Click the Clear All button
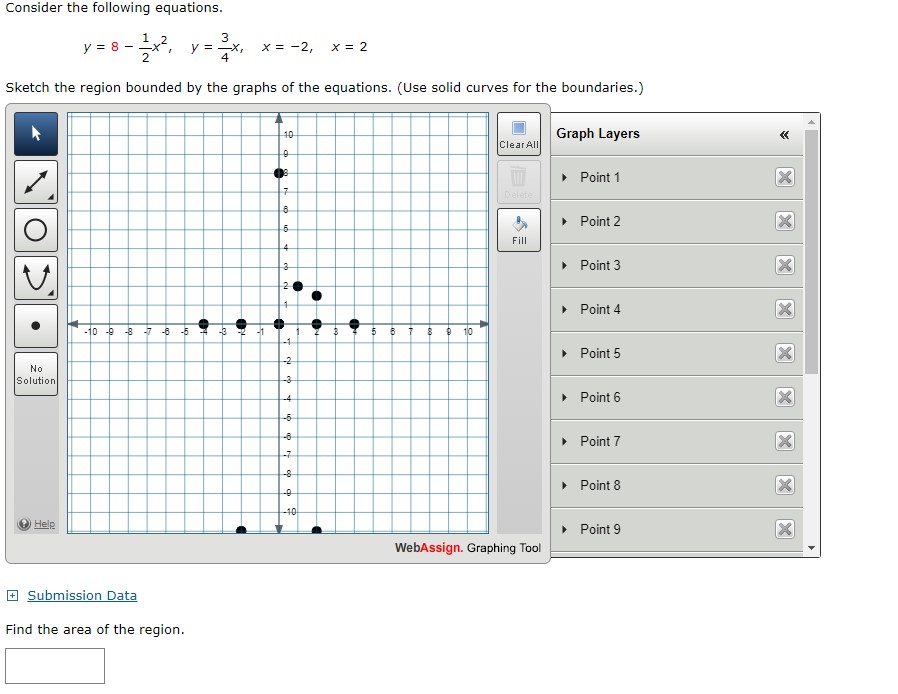898x694 pixels. coord(519,134)
